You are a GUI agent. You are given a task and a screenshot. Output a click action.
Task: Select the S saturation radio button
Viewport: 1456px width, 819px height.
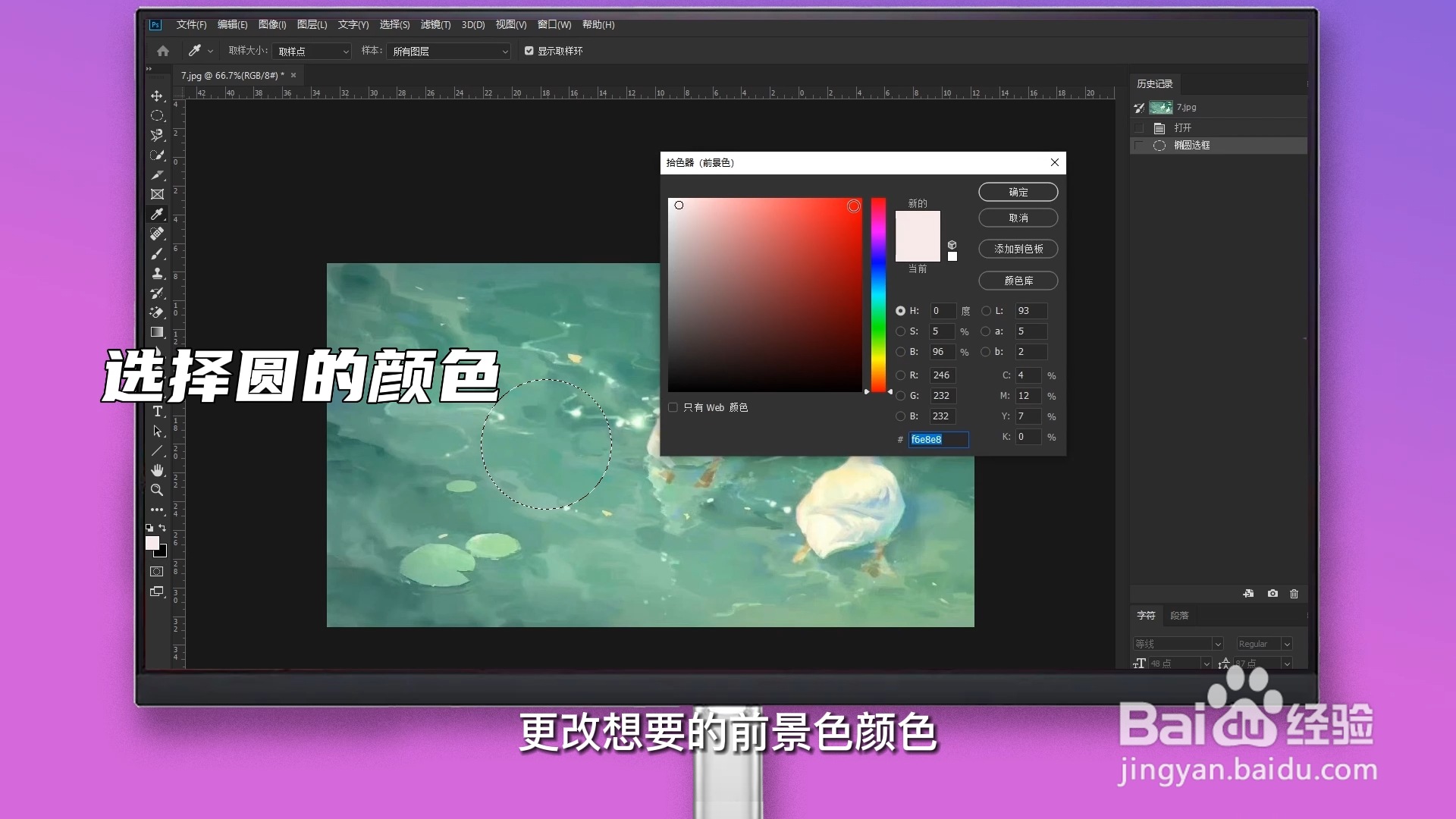tap(900, 331)
